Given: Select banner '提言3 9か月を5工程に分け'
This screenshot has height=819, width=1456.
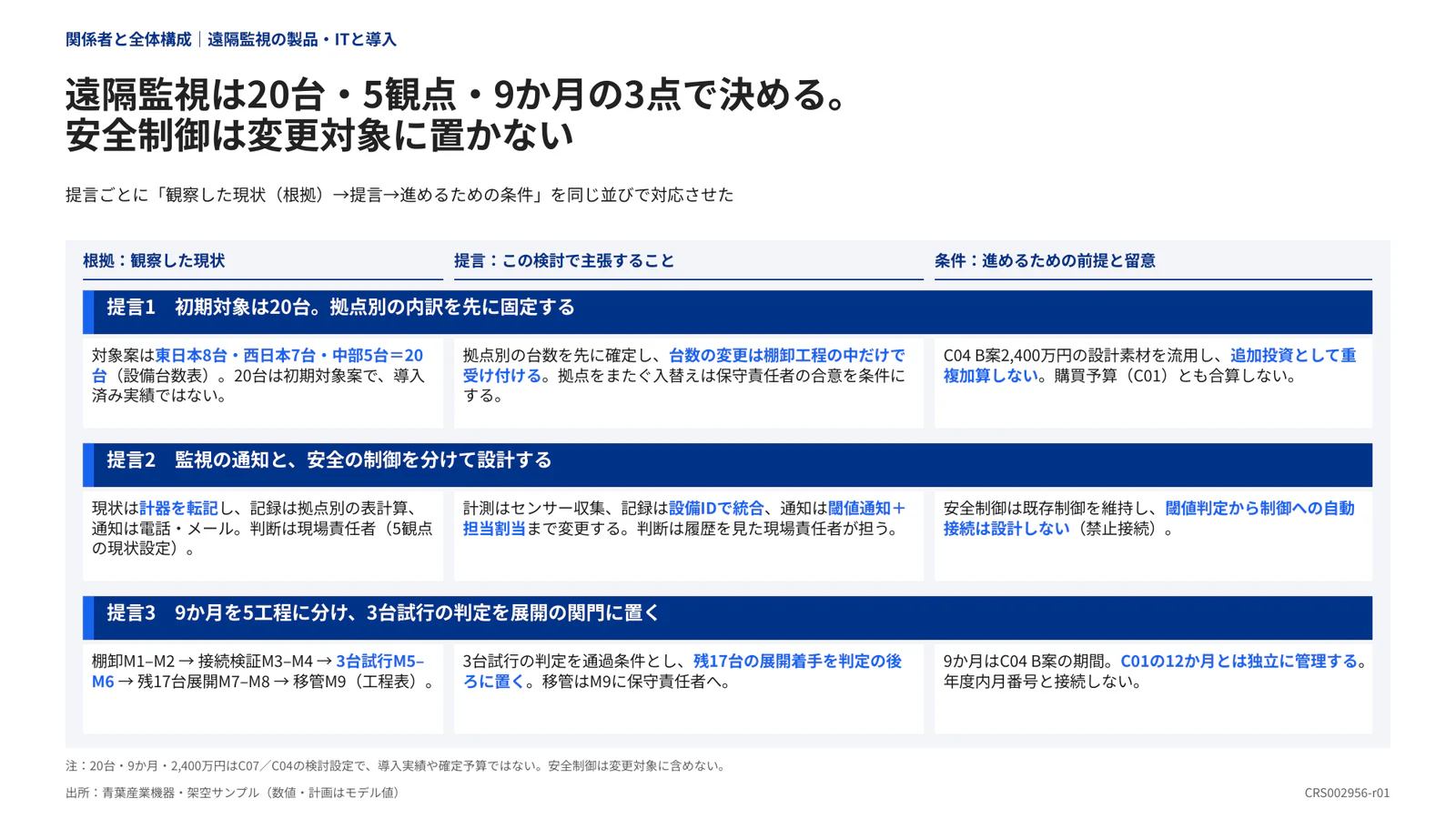Looking at the screenshot, I should (x=727, y=618).
